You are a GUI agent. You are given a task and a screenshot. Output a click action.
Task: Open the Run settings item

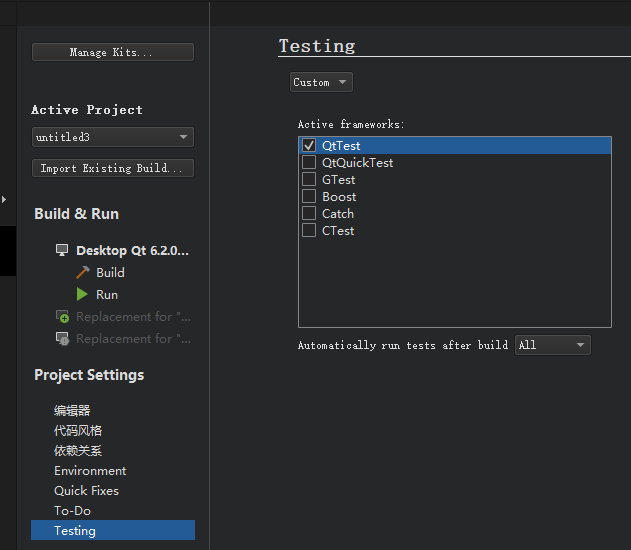click(x=107, y=295)
